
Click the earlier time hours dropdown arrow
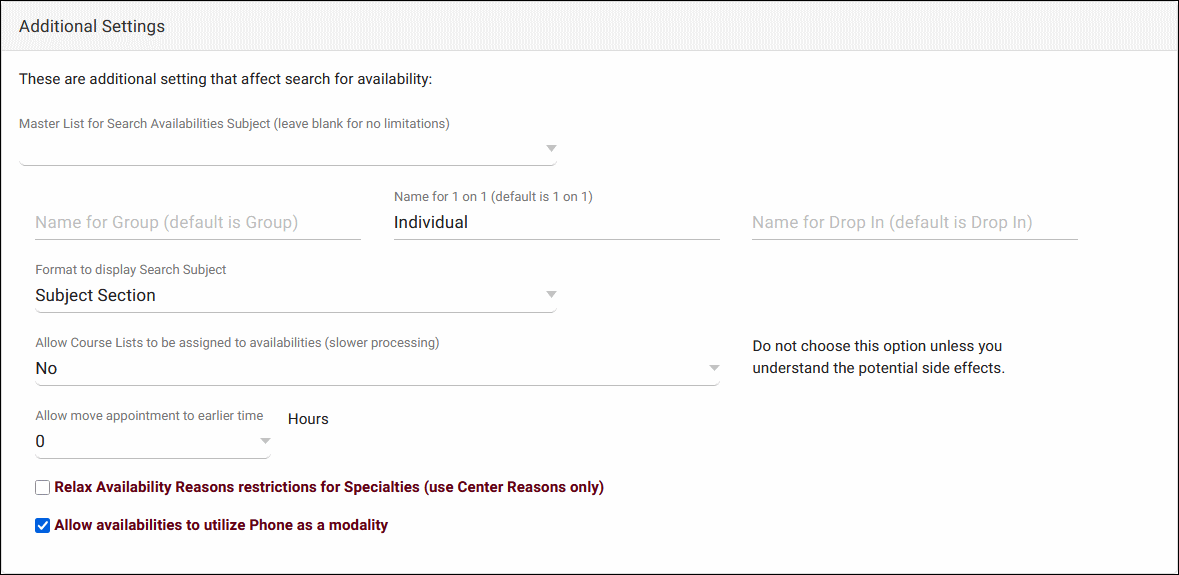coord(265,441)
